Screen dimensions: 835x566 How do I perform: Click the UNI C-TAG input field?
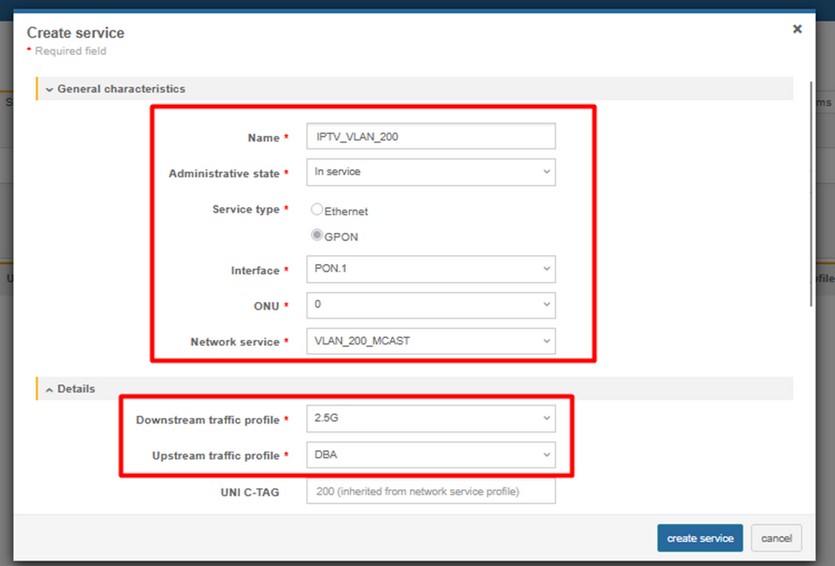tap(430, 492)
